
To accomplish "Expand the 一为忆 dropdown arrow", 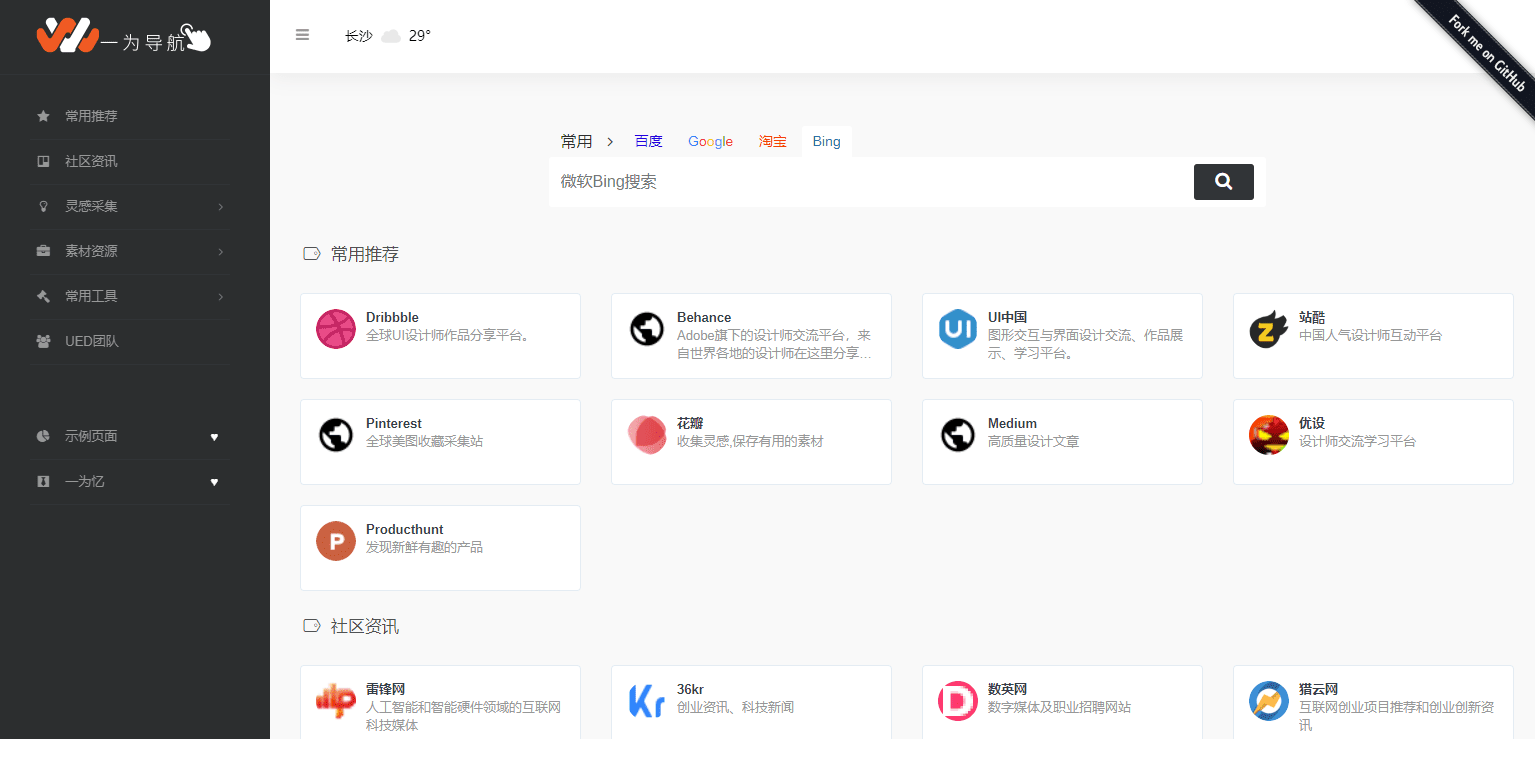I will click(214, 482).
